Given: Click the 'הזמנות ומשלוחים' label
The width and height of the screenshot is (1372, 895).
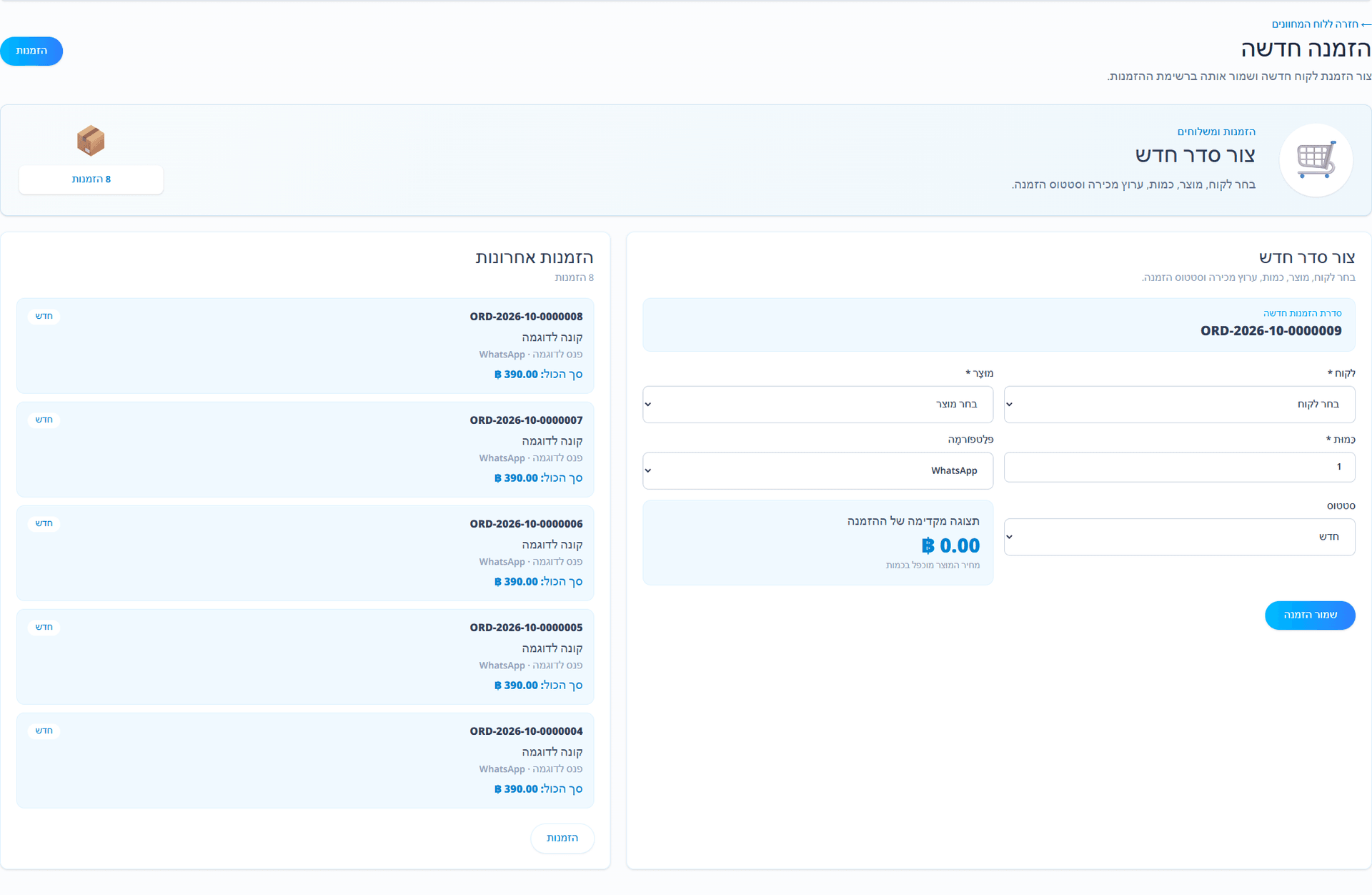Looking at the screenshot, I should (1216, 132).
